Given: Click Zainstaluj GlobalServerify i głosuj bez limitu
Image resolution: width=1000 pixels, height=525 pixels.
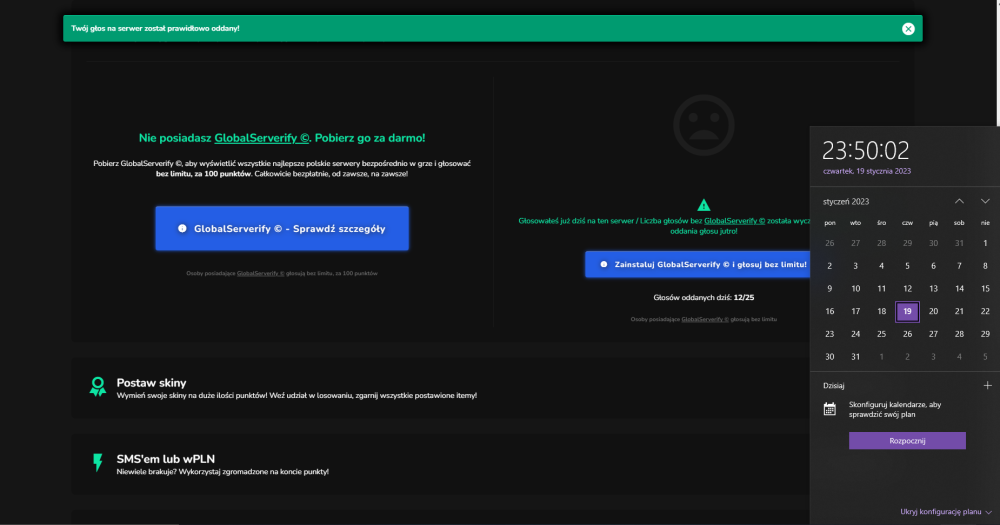Looking at the screenshot, I should point(698,264).
